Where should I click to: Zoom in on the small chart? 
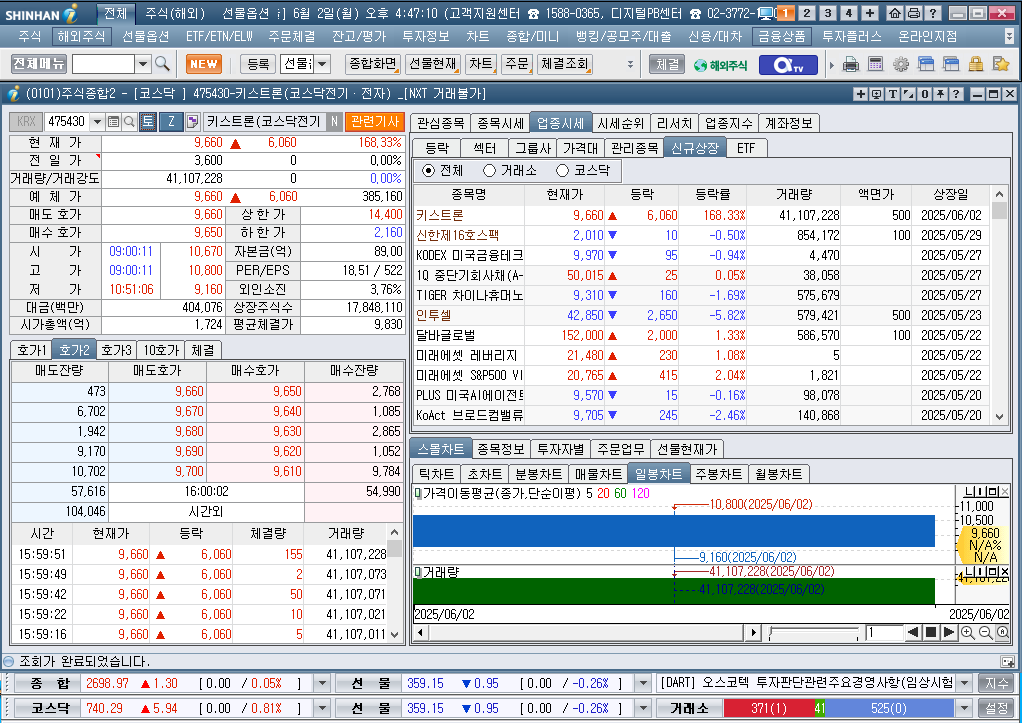[968, 632]
